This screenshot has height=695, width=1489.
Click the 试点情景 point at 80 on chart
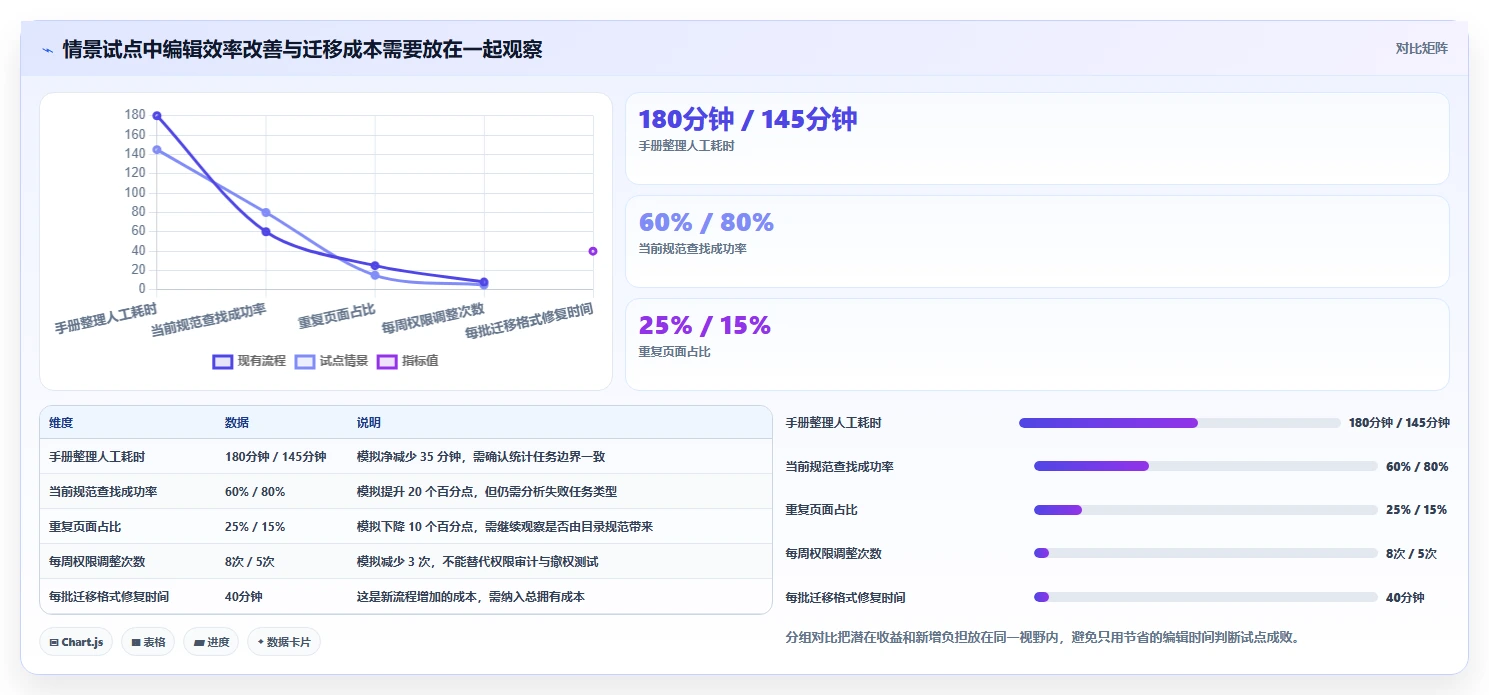[x=266, y=212]
